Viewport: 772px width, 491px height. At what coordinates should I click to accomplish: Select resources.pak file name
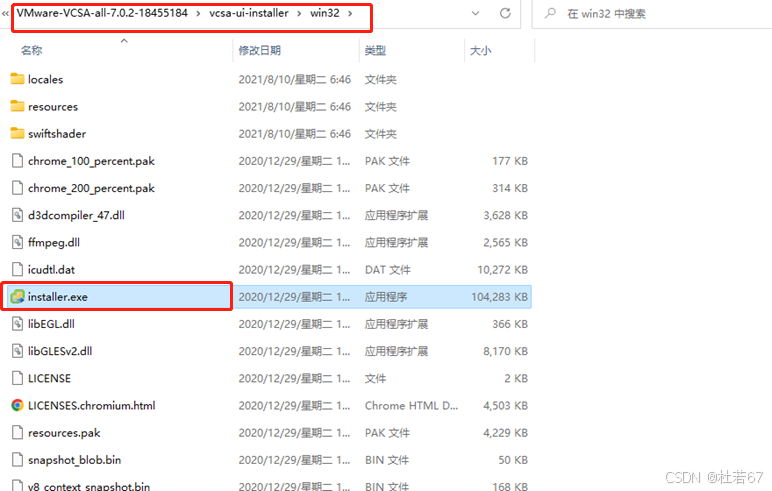click(x=64, y=433)
